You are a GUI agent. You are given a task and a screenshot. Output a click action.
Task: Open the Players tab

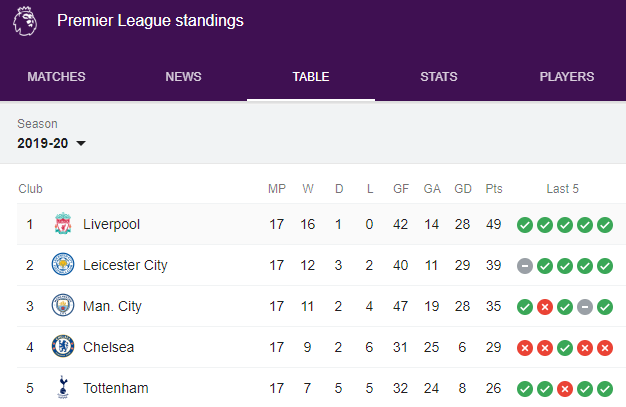(567, 77)
